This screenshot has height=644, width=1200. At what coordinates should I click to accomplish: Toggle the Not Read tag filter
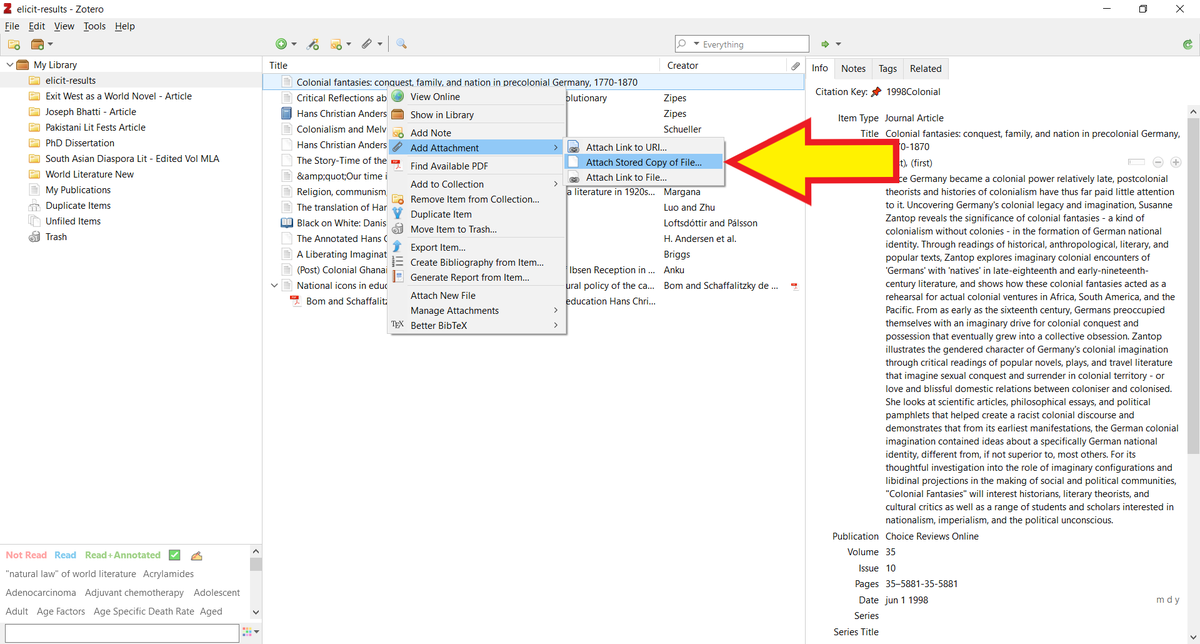click(x=26, y=554)
